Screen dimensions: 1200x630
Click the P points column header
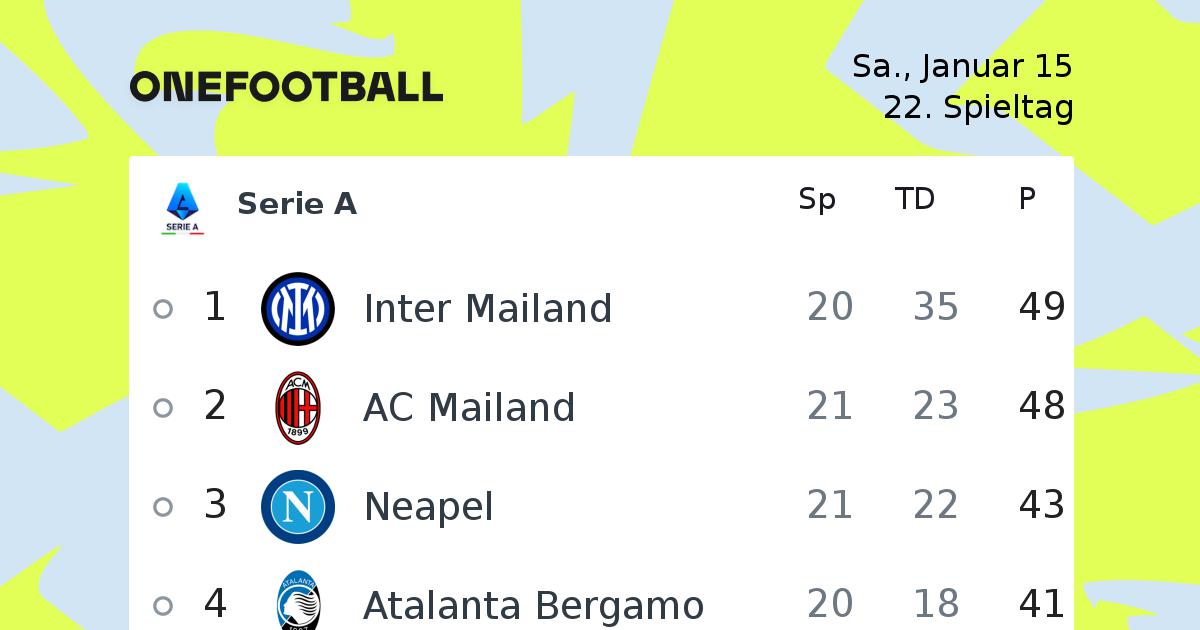1027,199
